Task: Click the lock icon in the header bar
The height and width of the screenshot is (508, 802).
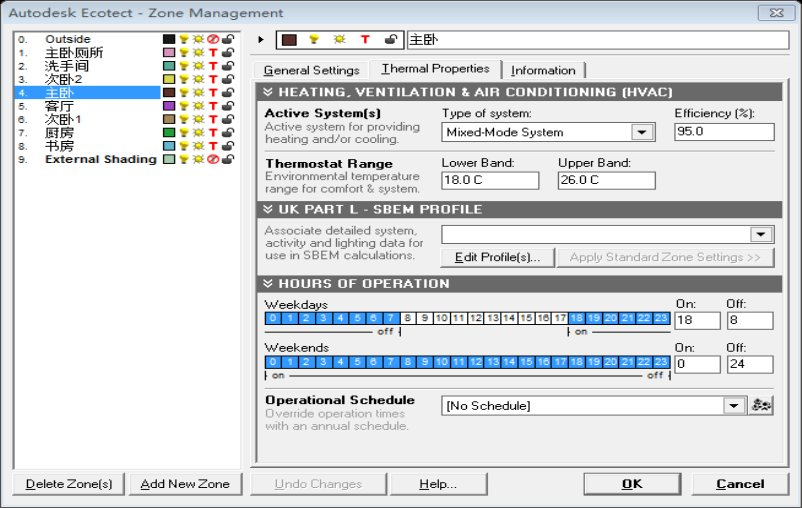Action: [390, 39]
